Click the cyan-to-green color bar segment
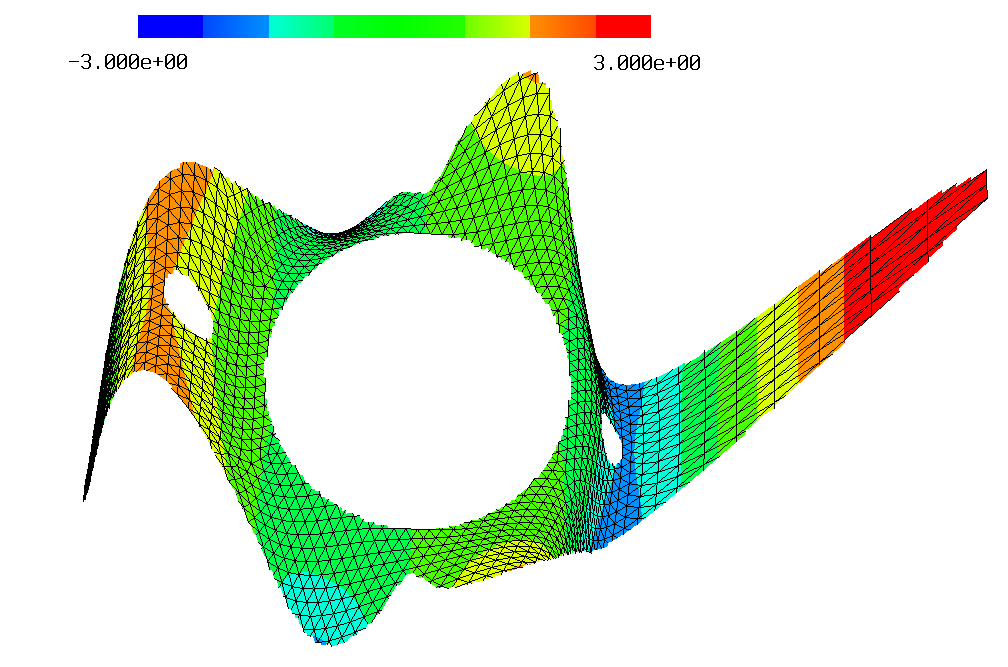 point(301,26)
